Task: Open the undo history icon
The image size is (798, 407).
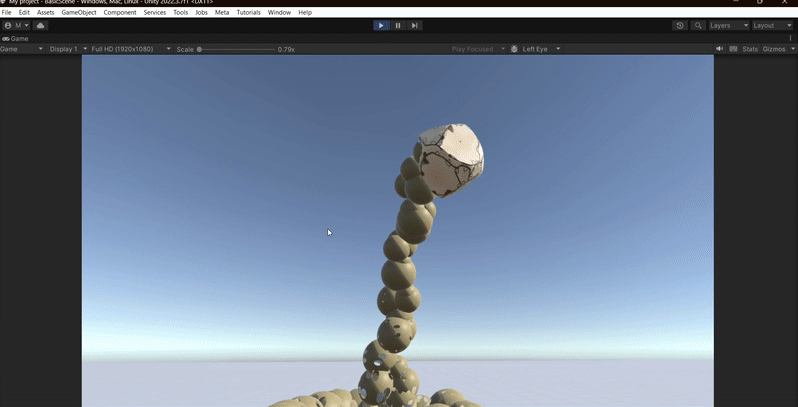Action: 680,25
